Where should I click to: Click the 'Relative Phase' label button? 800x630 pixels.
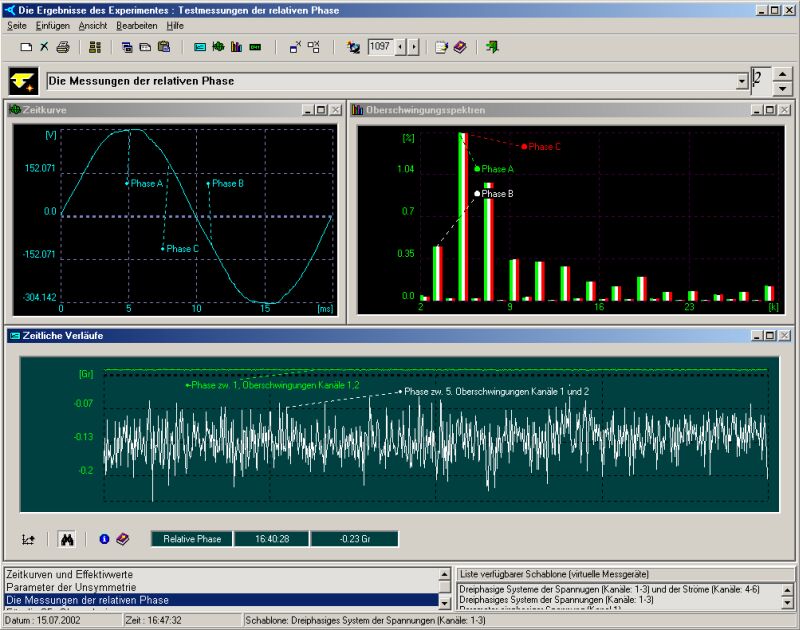(192, 539)
